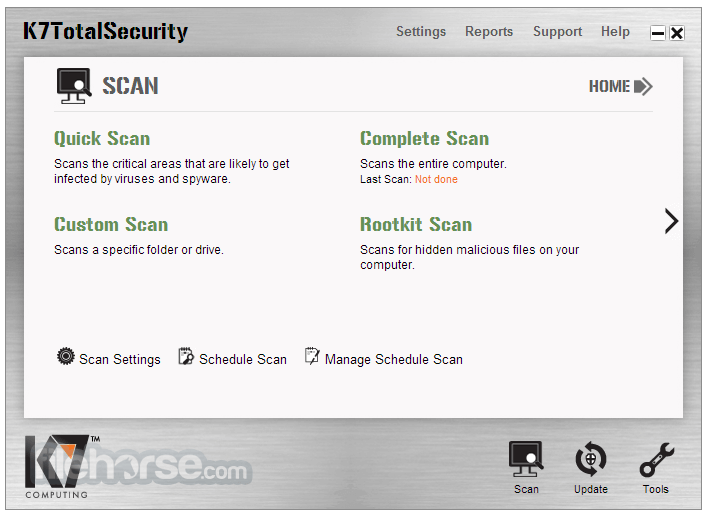Click the K7TotalSecurity title text
The height and width of the screenshot is (515, 706).
105,32
